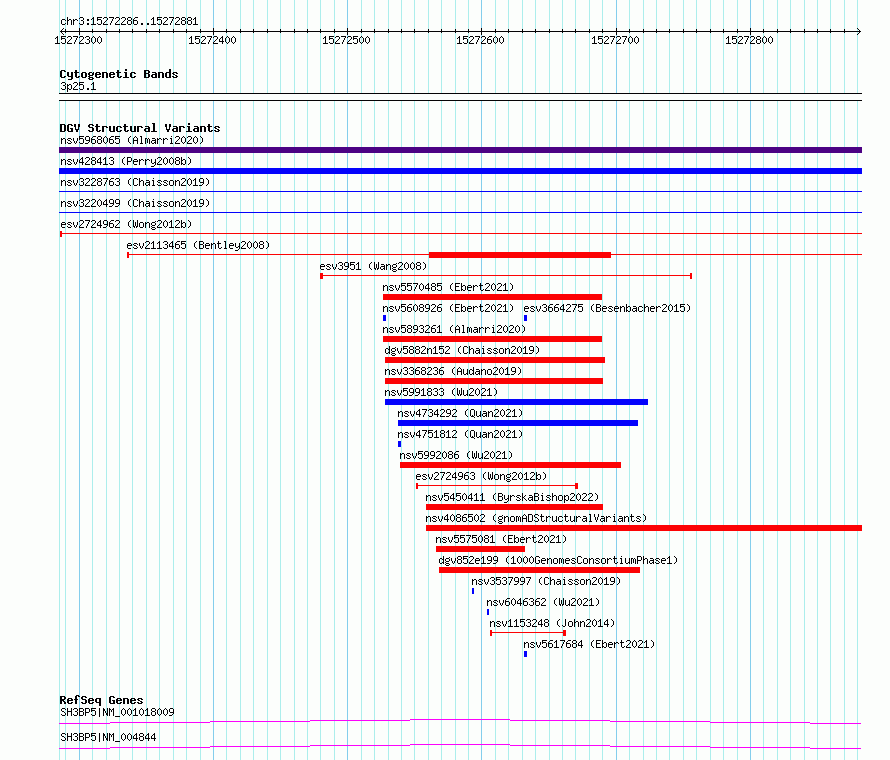Screen dimensions: 890x760
Task: Click the red bar under nsv5893261
Action: click(x=492, y=339)
